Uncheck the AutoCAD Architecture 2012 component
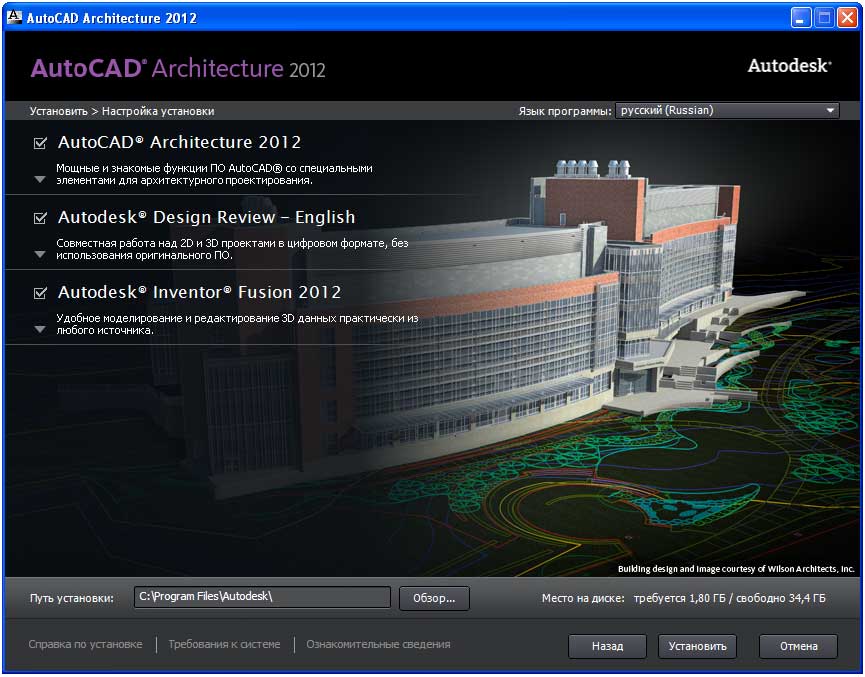This screenshot has width=865, height=677. coord(41,143)
